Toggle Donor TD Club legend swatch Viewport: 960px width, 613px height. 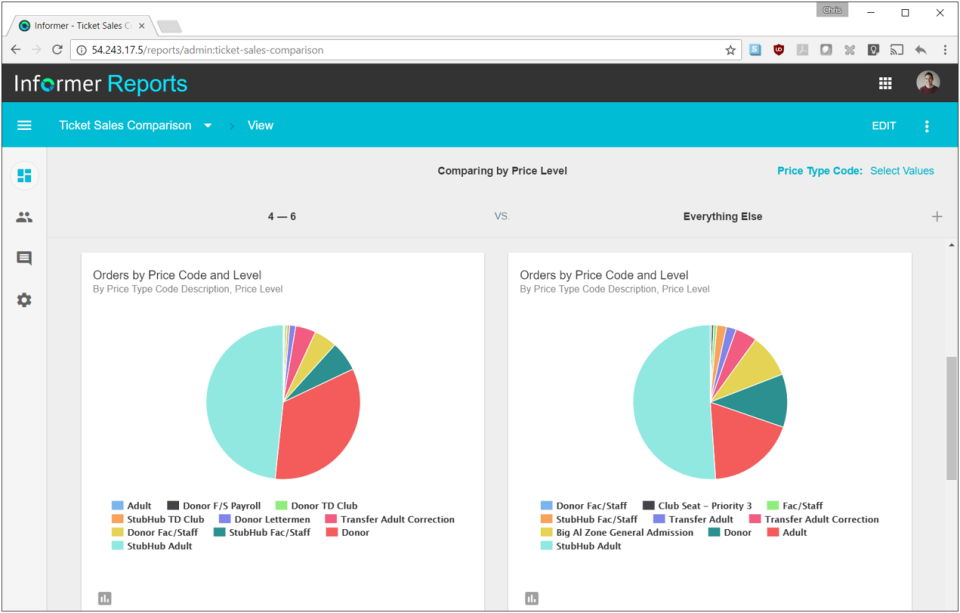tap(282, 505)
